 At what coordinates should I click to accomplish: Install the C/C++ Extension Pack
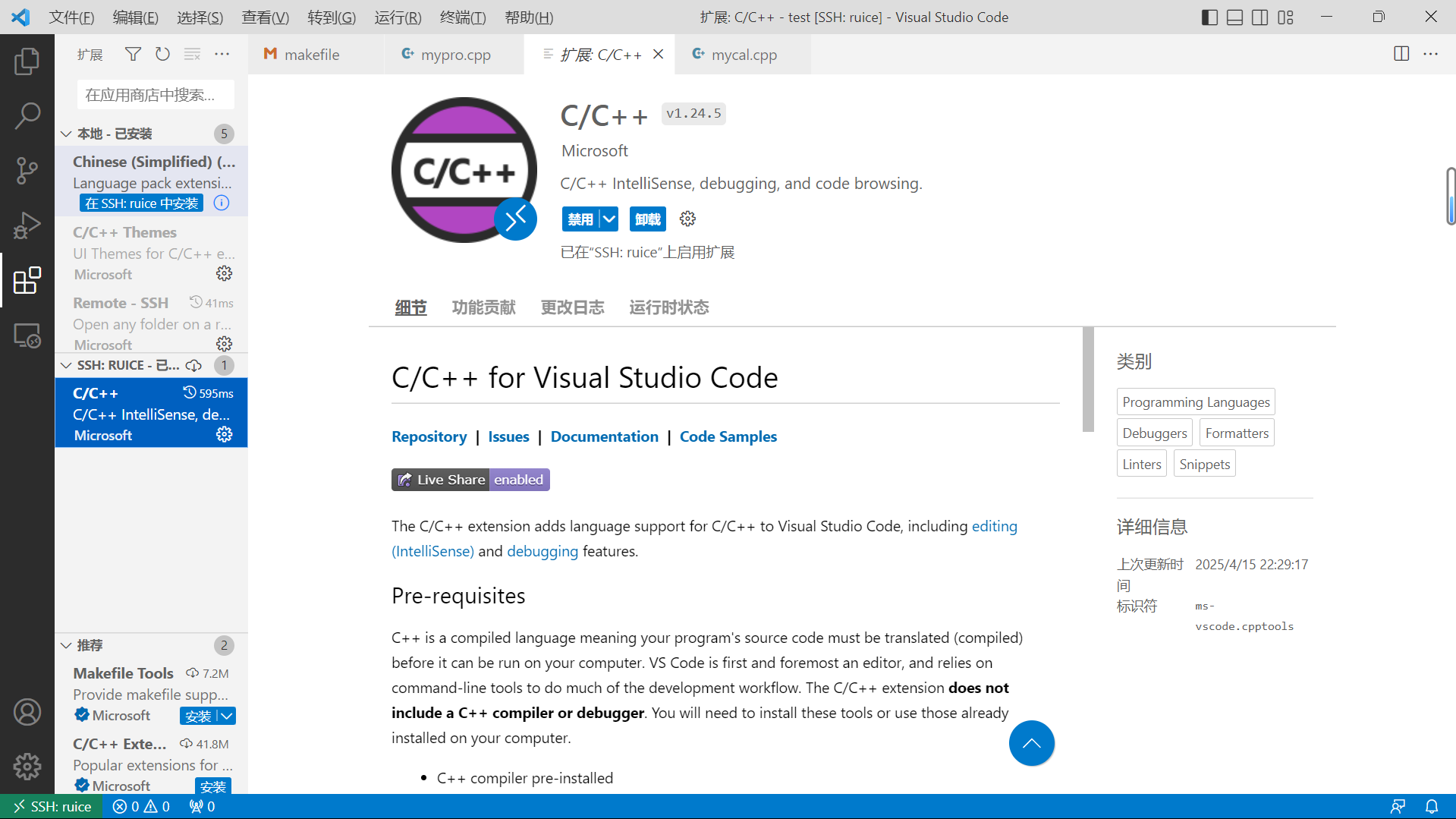(213, 786)
